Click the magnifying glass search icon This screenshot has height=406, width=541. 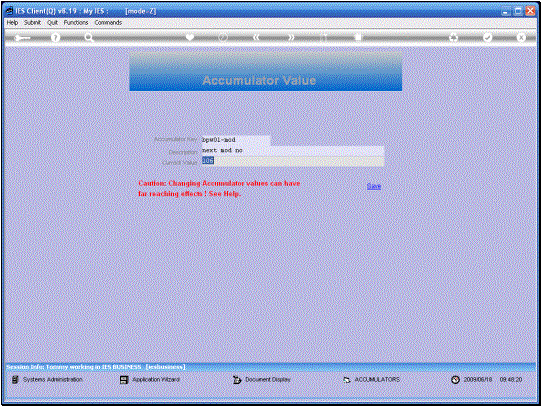[x=89, y=38]
